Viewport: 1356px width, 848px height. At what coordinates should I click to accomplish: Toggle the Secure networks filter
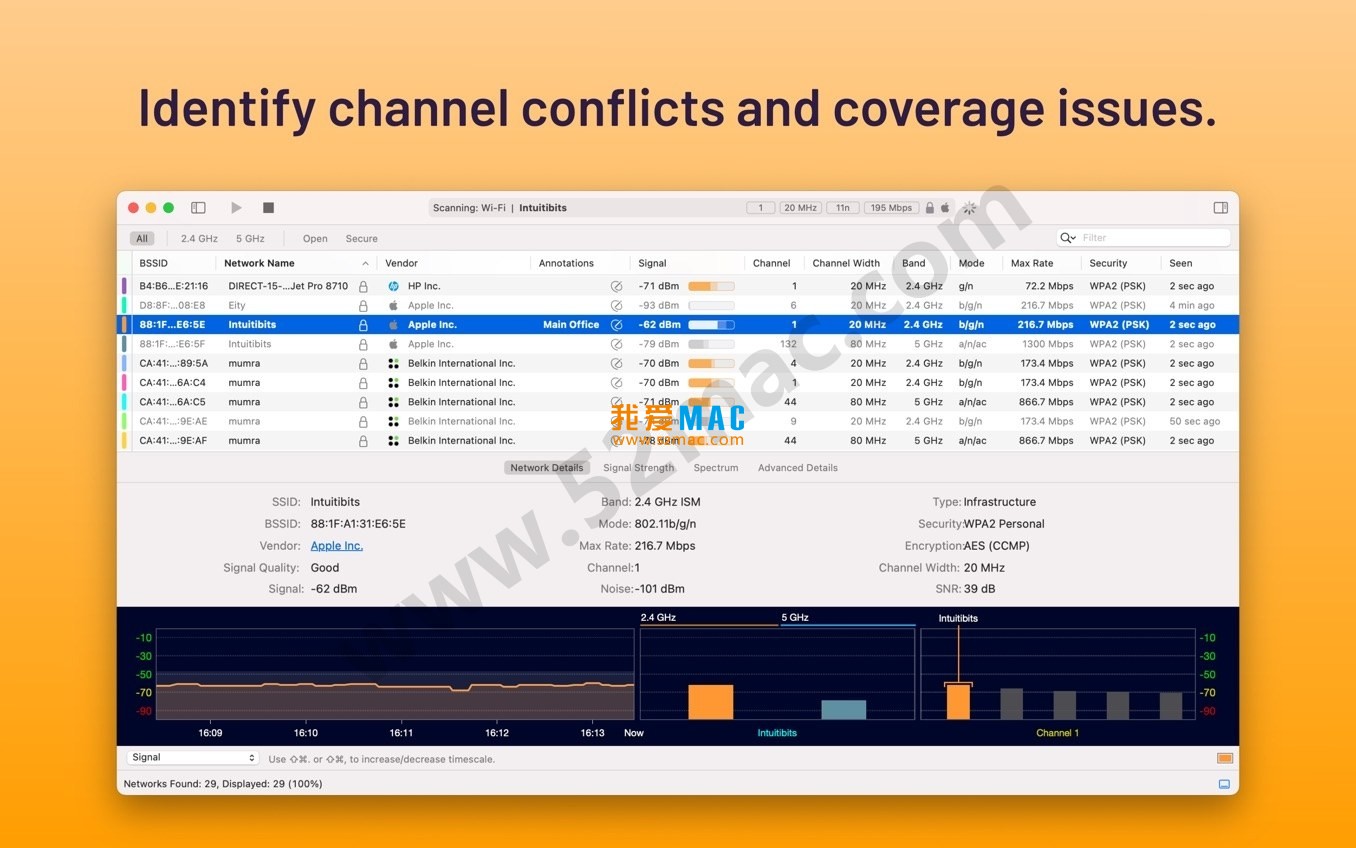[x=361, y=239]
